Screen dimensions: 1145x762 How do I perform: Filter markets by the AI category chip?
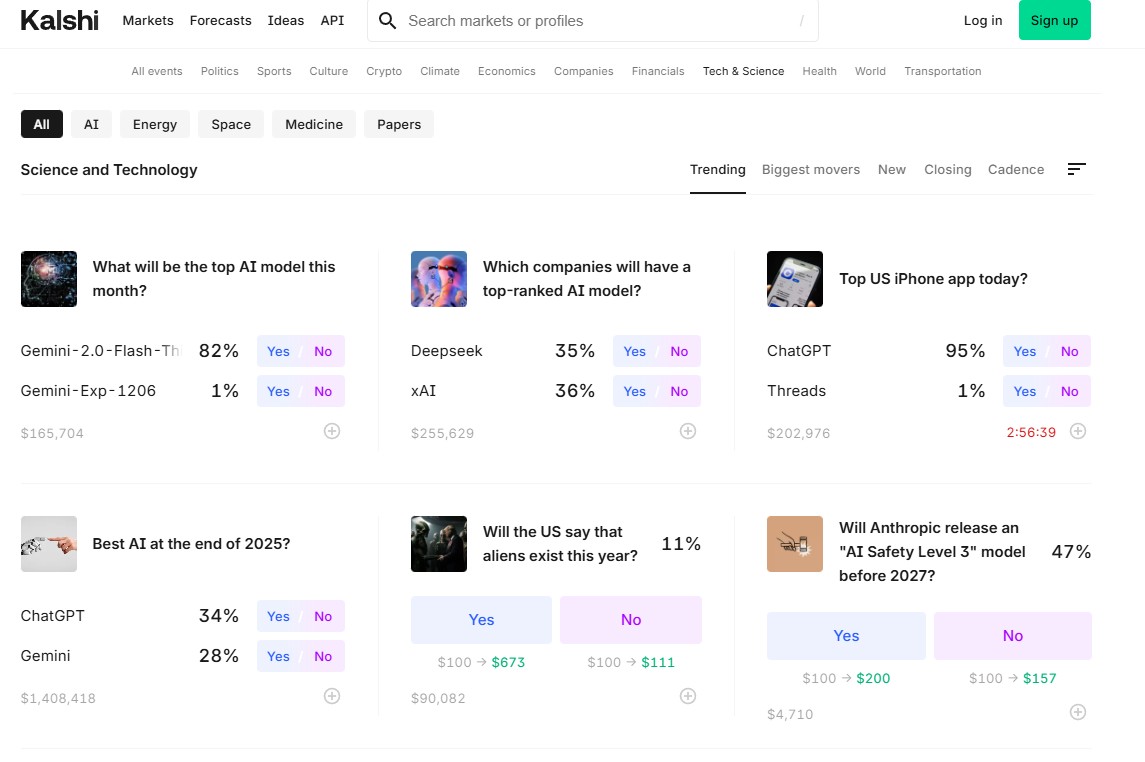pyautogui.click(x=91, y=124)
